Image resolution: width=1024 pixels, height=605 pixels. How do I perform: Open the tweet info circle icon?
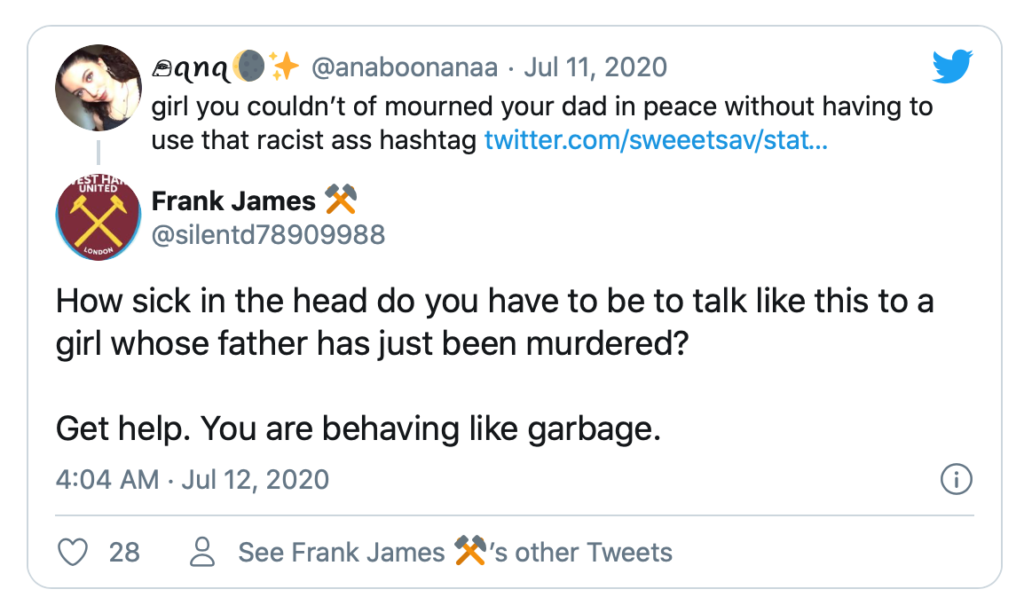coord(957,479)
